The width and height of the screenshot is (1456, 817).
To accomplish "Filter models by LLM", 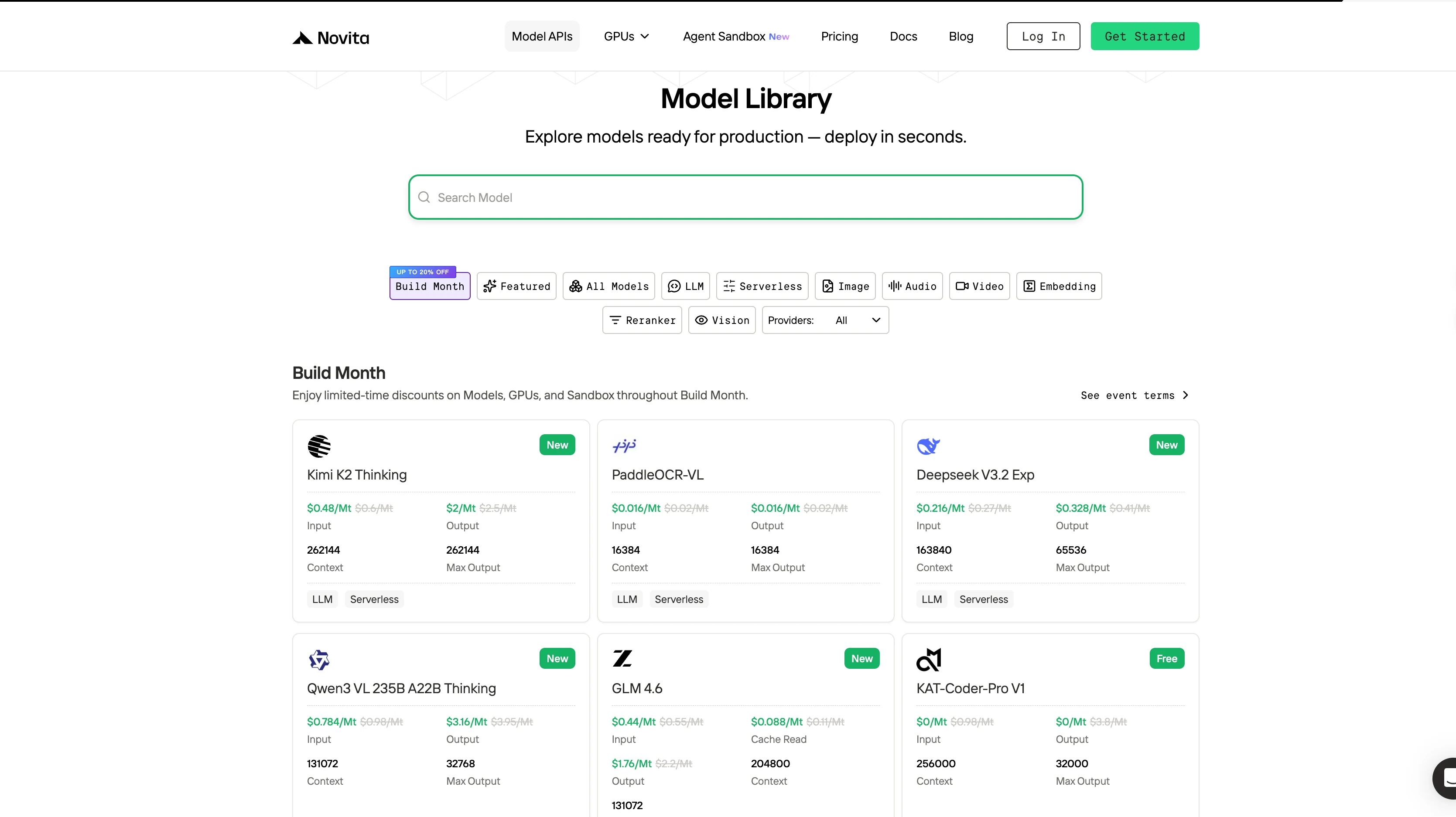I will click(686, 286).
